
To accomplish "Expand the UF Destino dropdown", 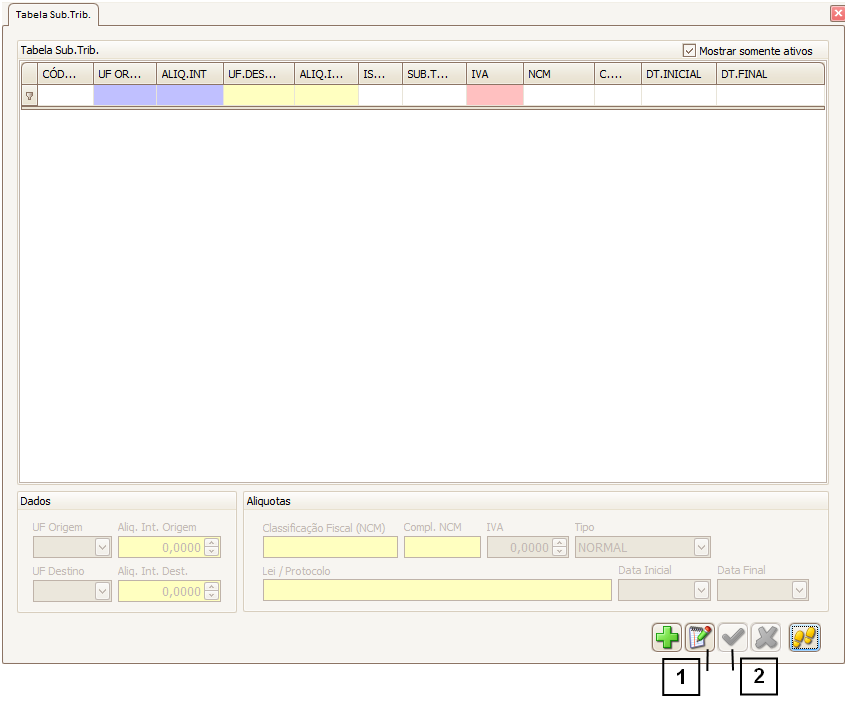I will click(102, 591).
